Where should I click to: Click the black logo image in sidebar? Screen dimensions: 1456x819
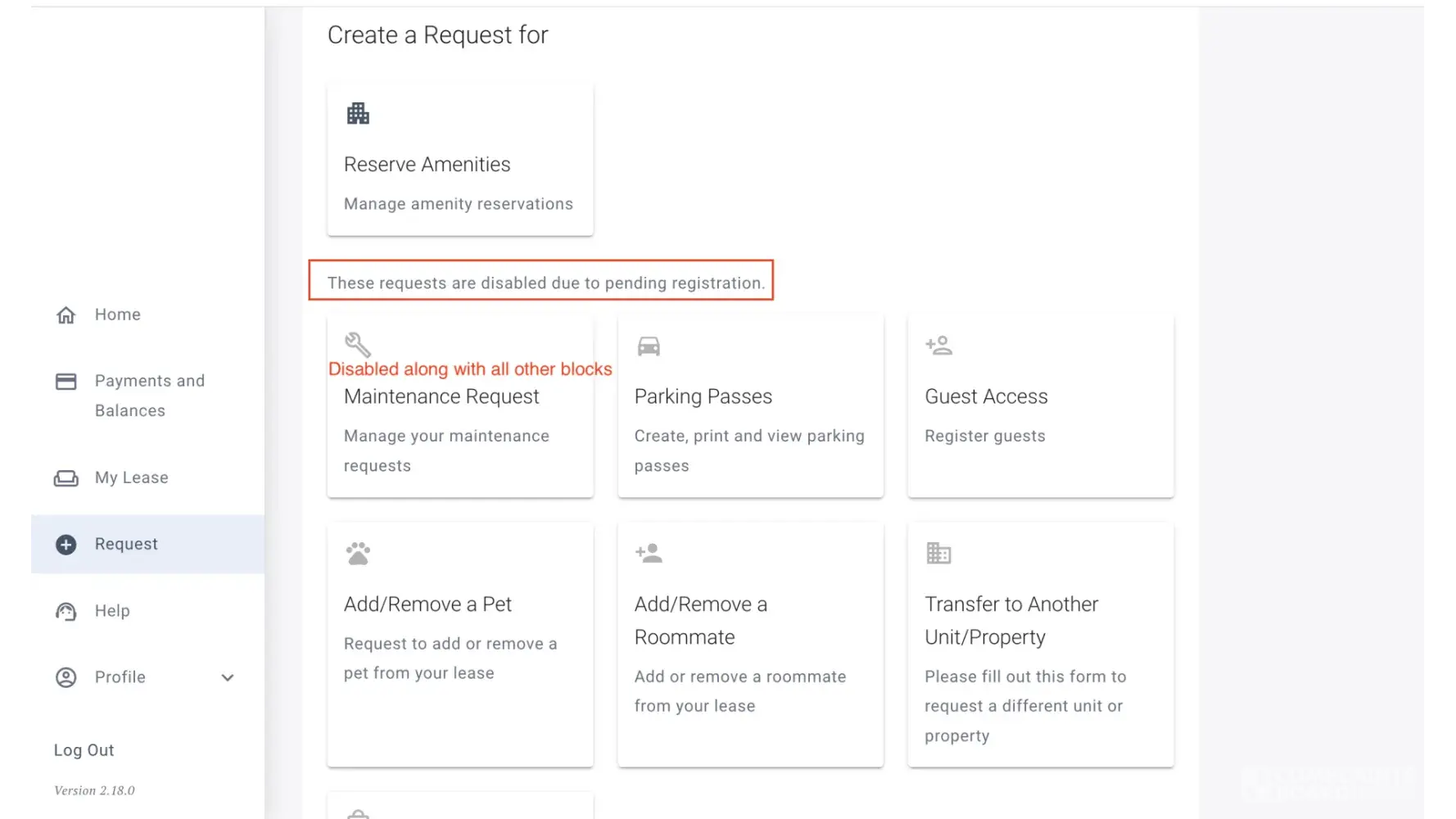[x=141, y=138]
